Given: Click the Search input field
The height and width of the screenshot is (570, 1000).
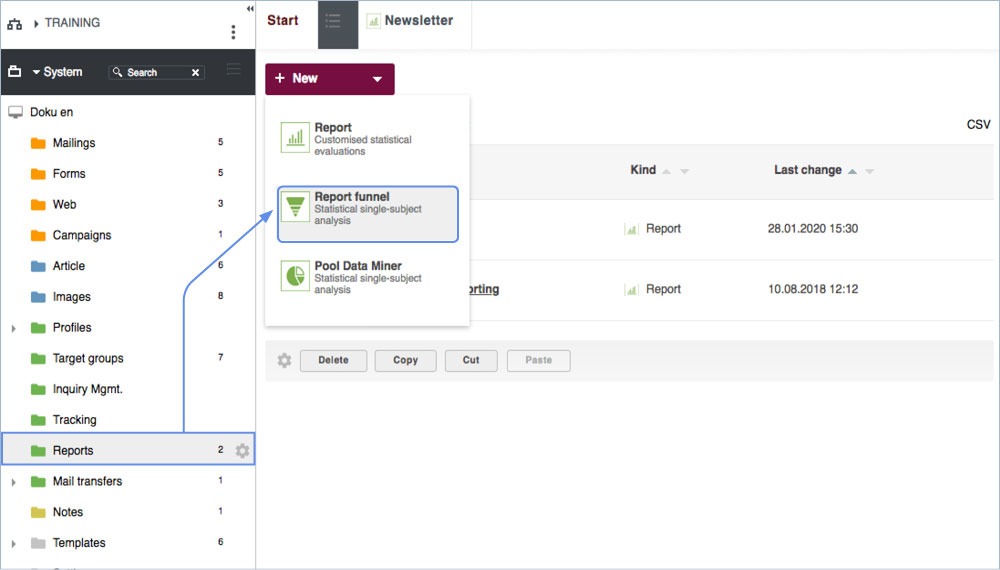Looking at the screenshot, I should pos(155,72).
